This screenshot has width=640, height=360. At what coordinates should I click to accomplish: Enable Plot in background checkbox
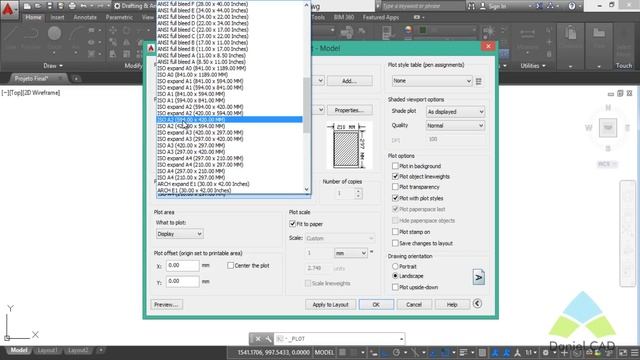[395, 166]
